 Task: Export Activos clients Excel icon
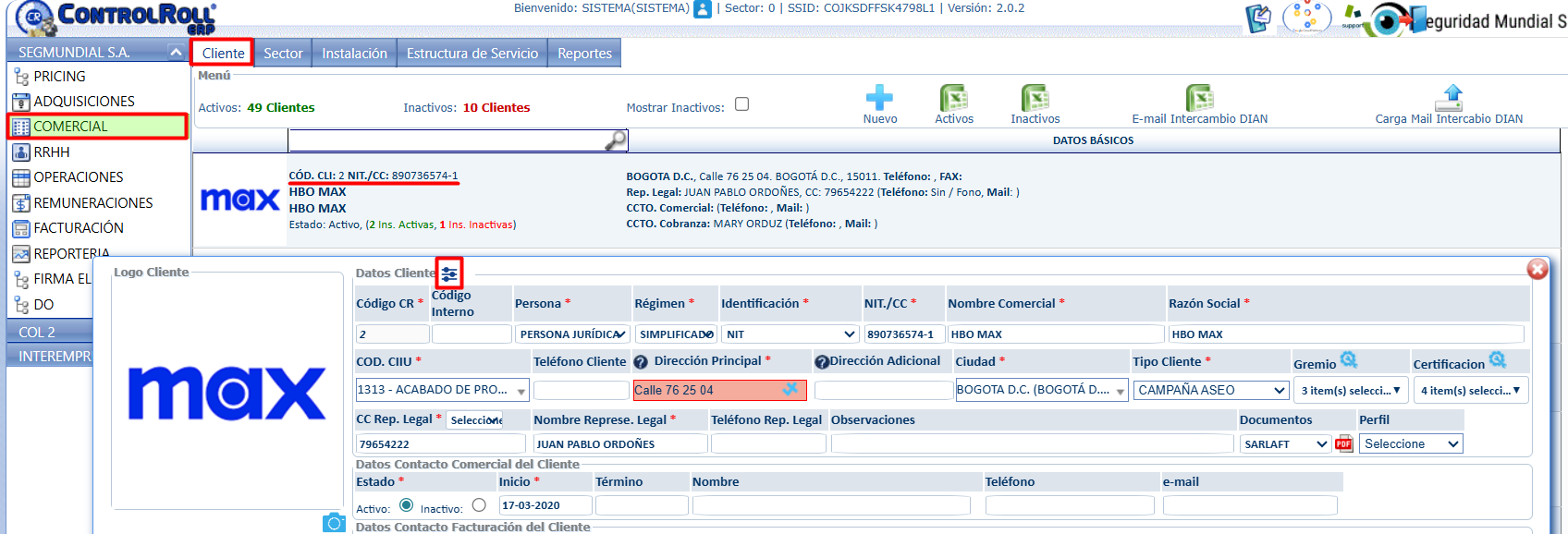[953, 98]
